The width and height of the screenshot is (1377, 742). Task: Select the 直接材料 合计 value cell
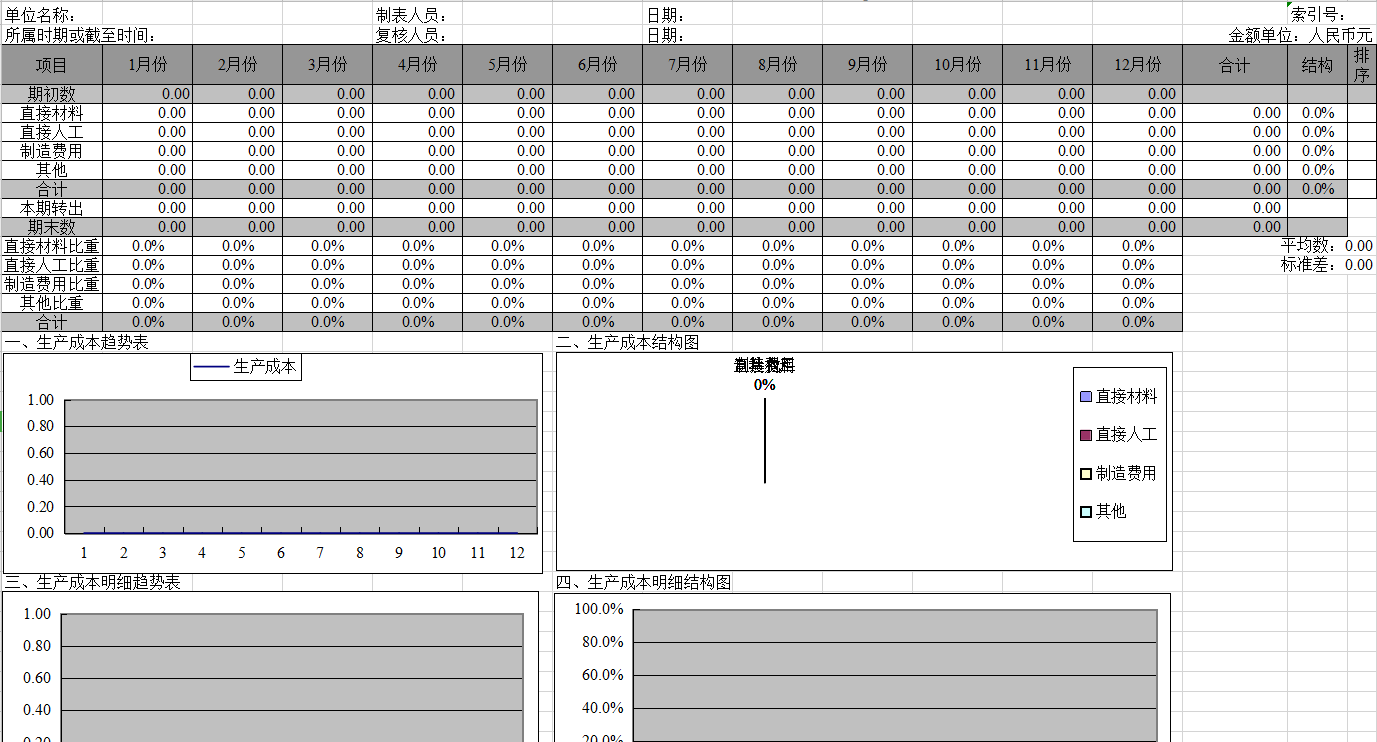(x=1235, y=113)
